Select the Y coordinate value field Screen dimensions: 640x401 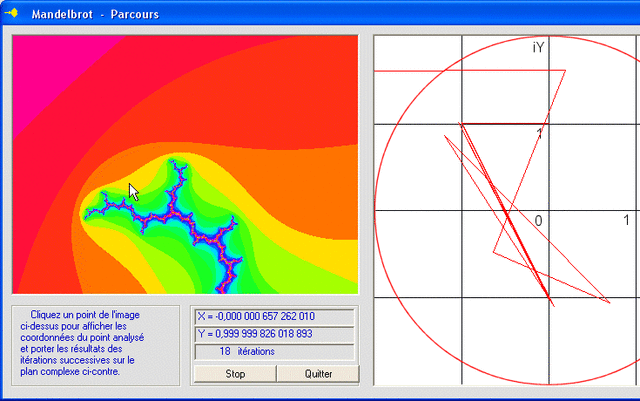click(x=275, y=334)
